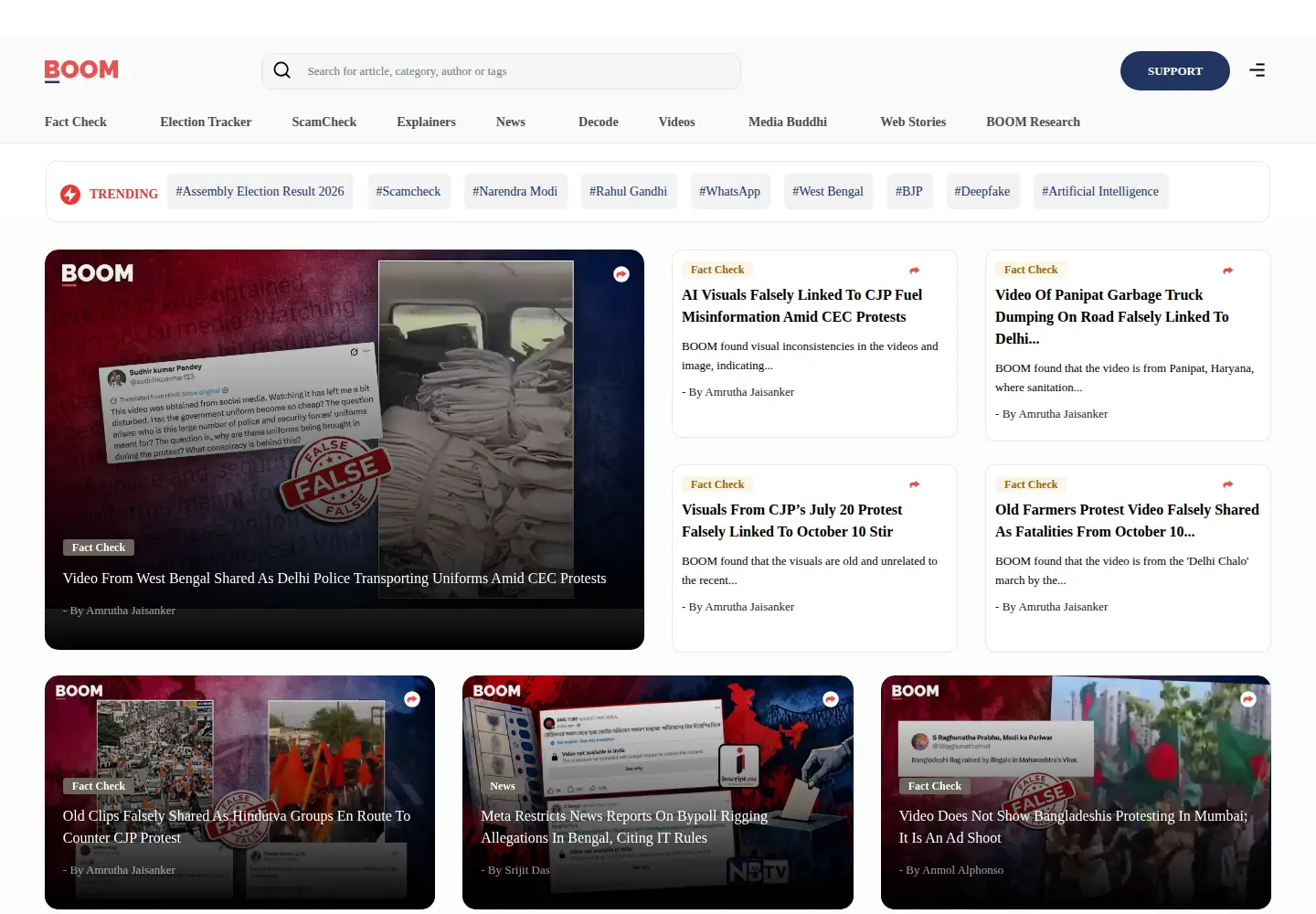Select the Explainers nav item

tap(426, 122)
